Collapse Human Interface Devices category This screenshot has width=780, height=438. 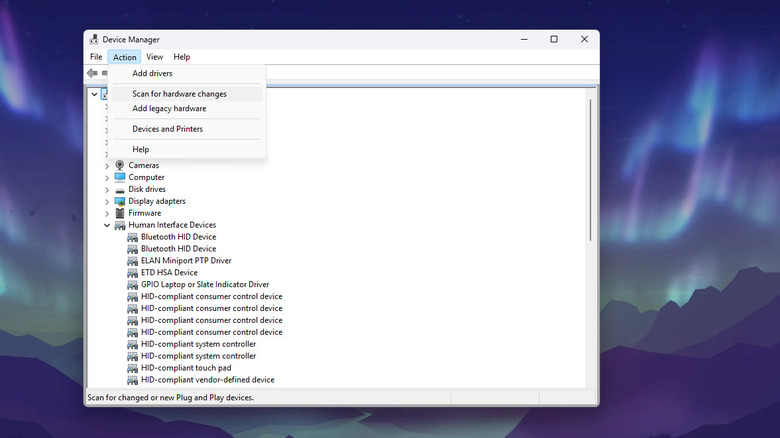(107, 225)
